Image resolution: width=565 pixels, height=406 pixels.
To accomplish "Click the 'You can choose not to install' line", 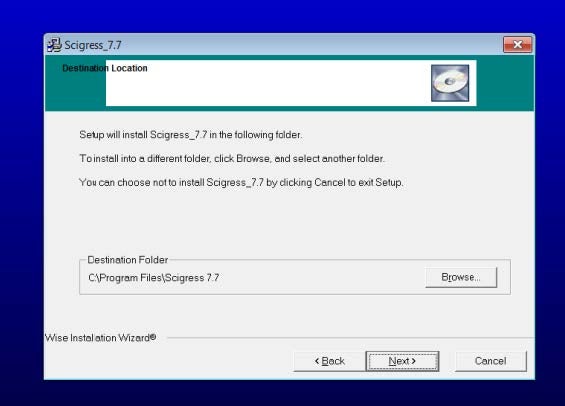I will click(x=241, y=182).
